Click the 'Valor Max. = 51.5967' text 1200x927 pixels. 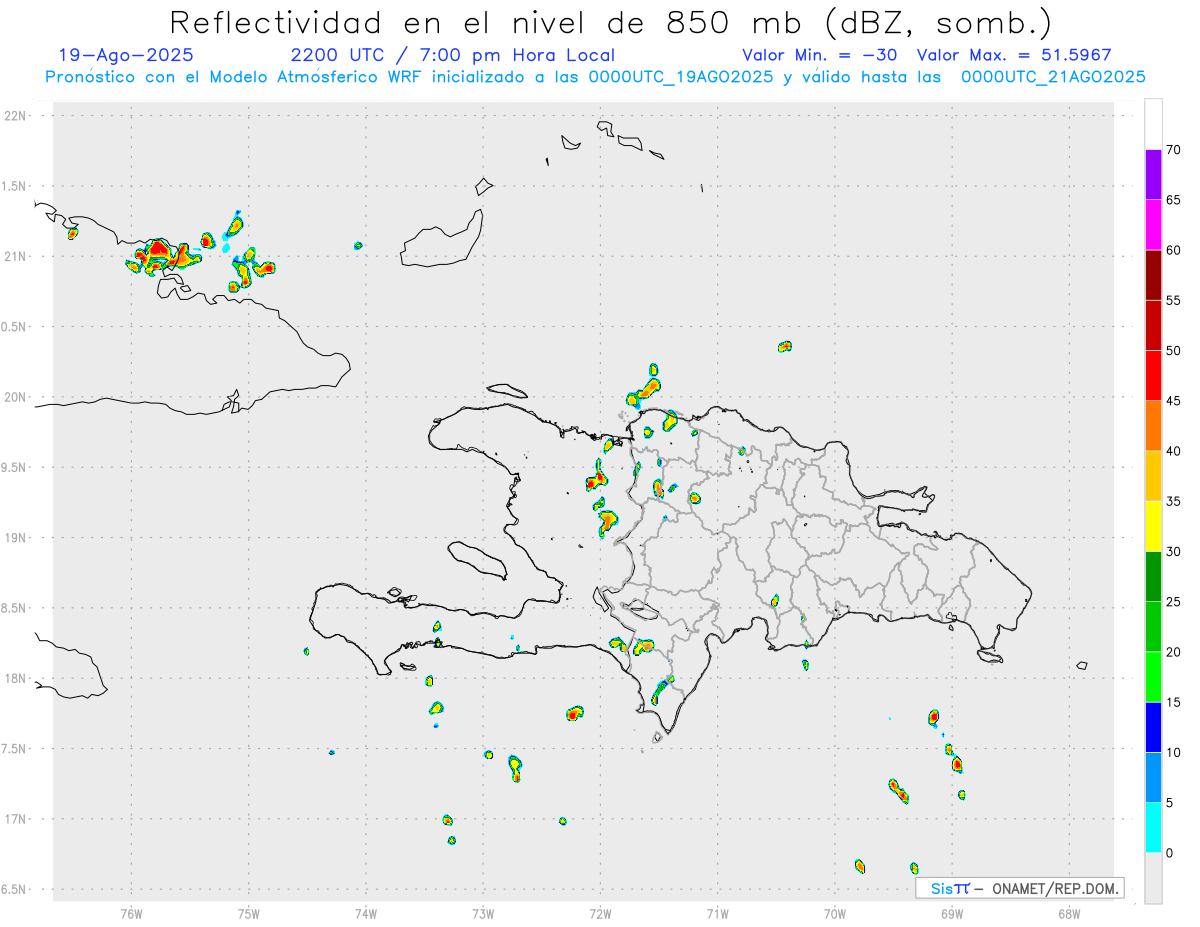(1014, 55)
